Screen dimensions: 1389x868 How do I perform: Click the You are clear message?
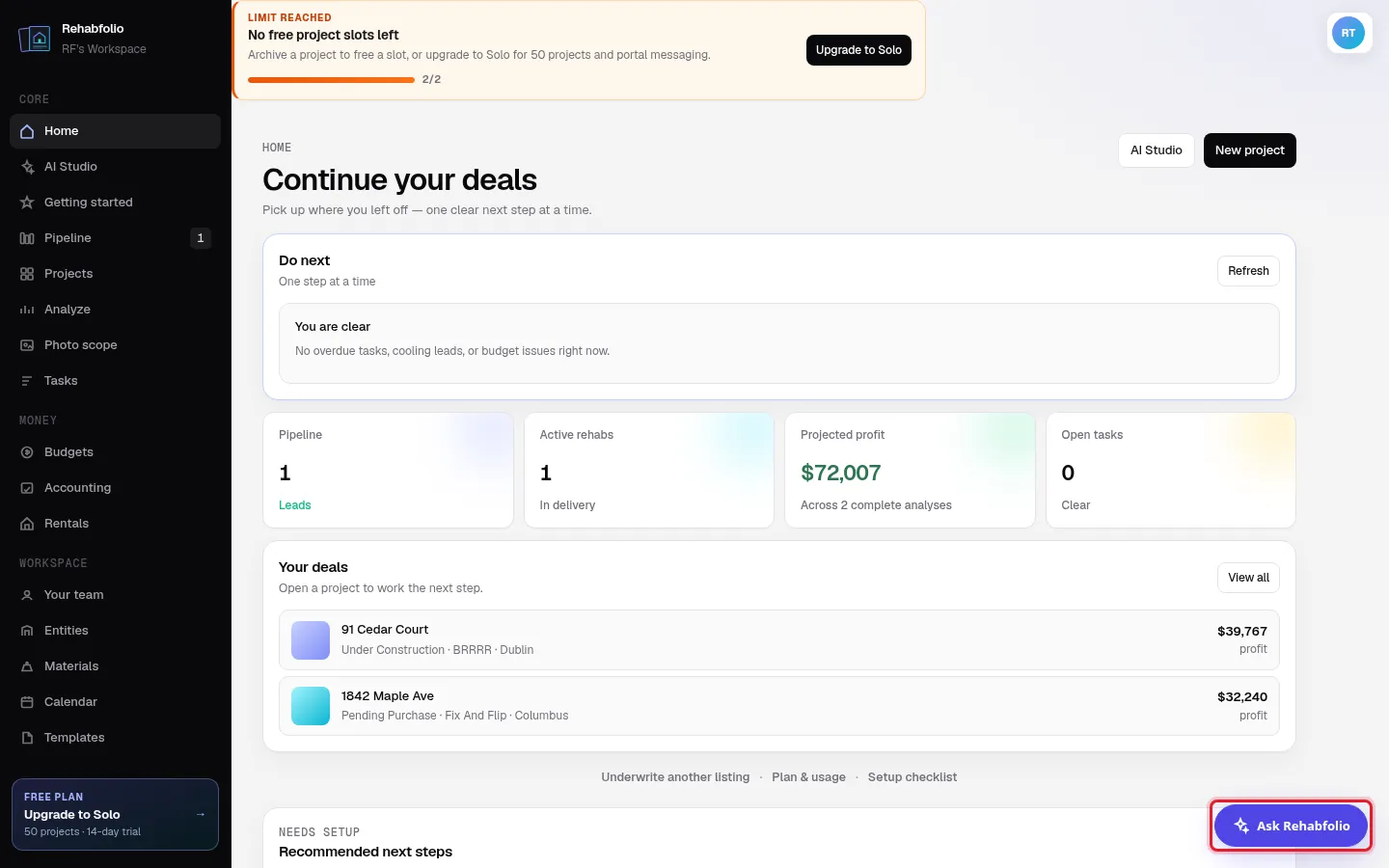778,343
